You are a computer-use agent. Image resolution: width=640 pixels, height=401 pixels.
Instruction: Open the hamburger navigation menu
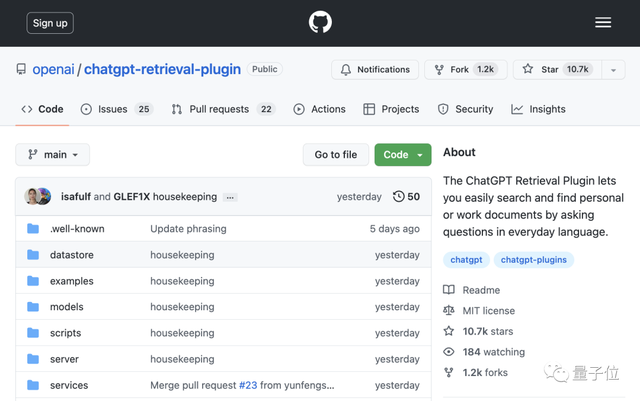point(603,22)
